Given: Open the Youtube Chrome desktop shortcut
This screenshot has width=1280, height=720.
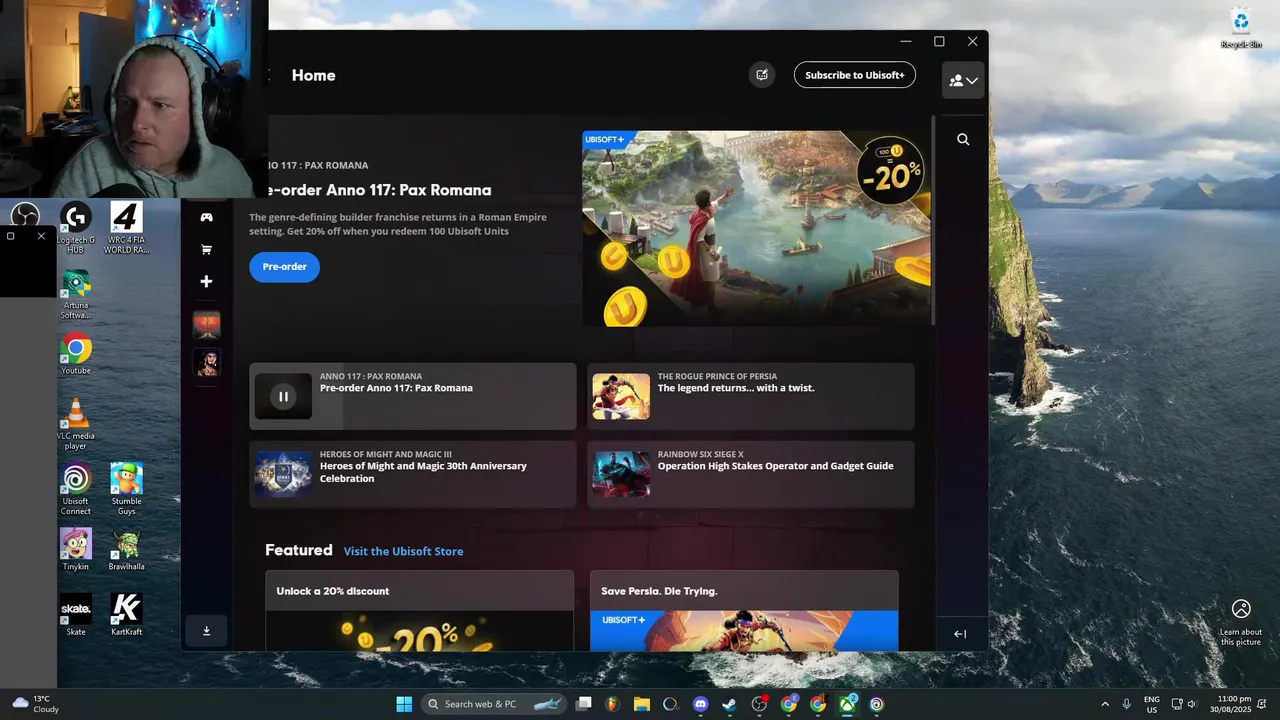Looking at the screenshot, I should pyautogui.click(x=76, y=354).
